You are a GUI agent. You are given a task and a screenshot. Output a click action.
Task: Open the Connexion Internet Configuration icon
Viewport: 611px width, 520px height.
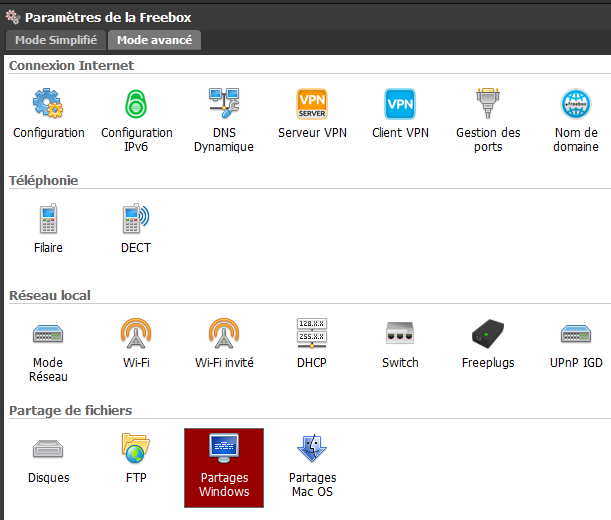click(x=48, y=105)
